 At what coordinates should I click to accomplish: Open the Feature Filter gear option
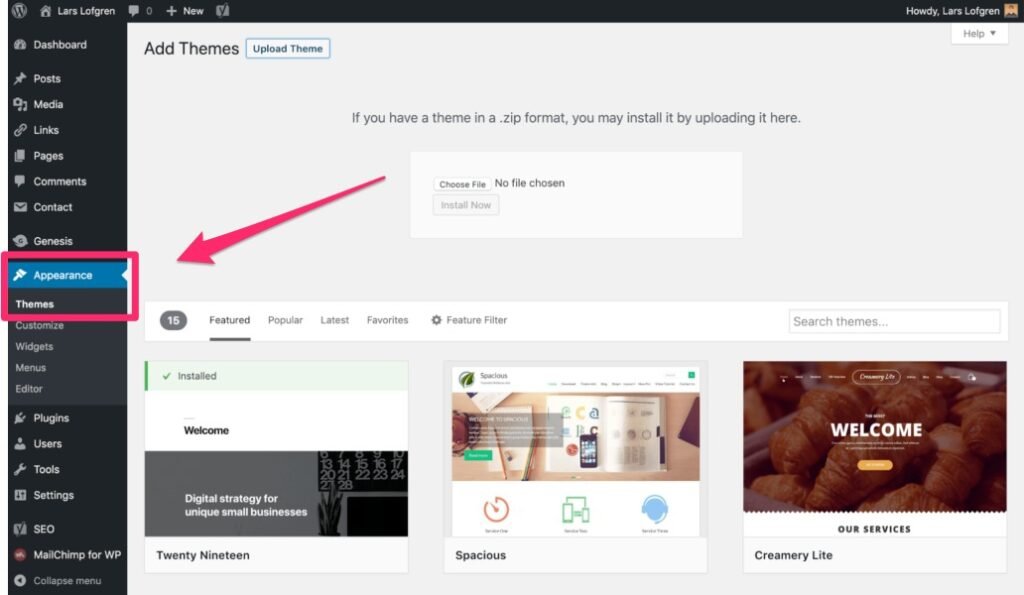(x=469, y=320)
